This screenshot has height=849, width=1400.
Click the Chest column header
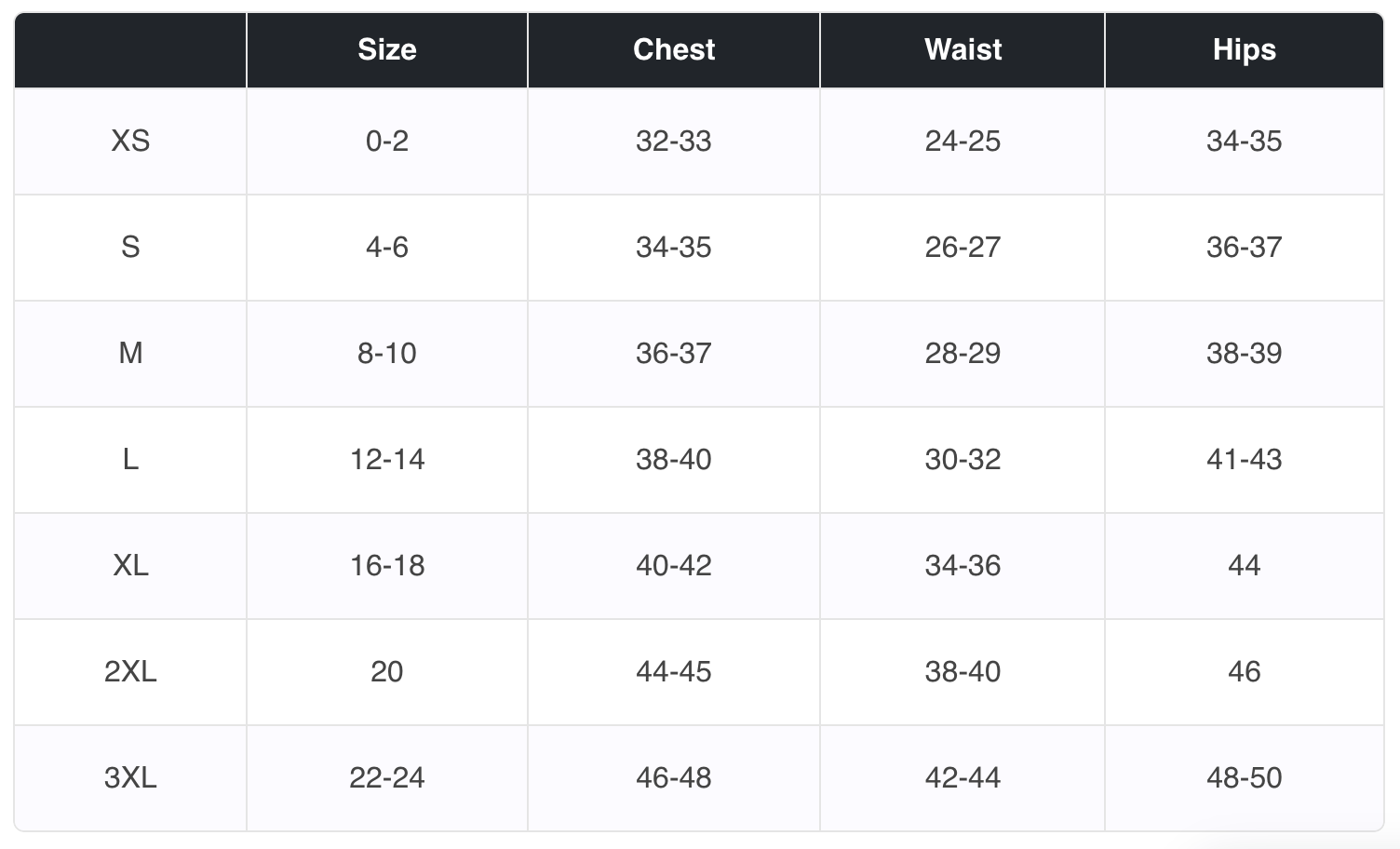coord(674,50)
